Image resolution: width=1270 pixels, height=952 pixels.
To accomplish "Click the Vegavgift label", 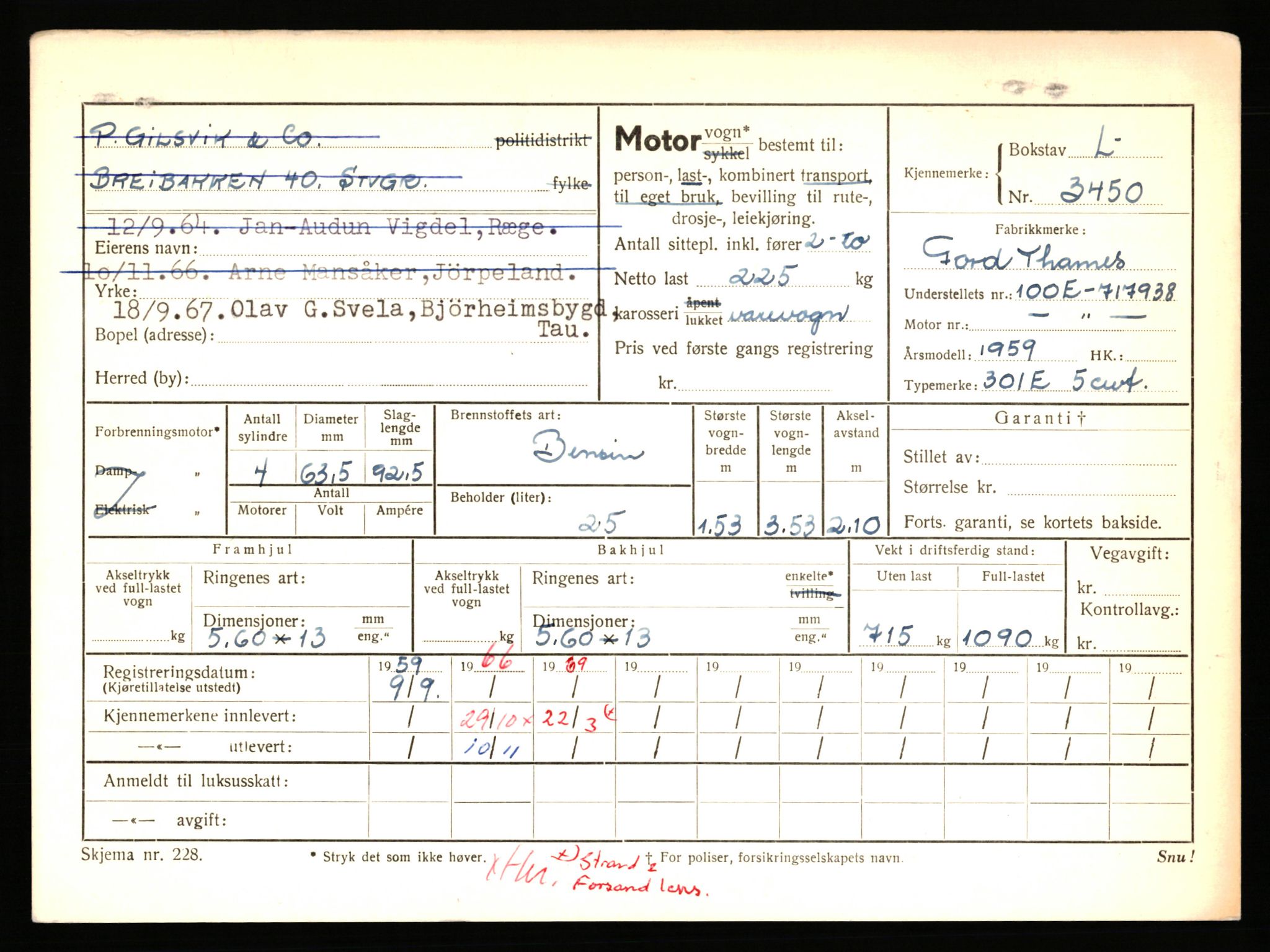I will [x=1129, y=554].
